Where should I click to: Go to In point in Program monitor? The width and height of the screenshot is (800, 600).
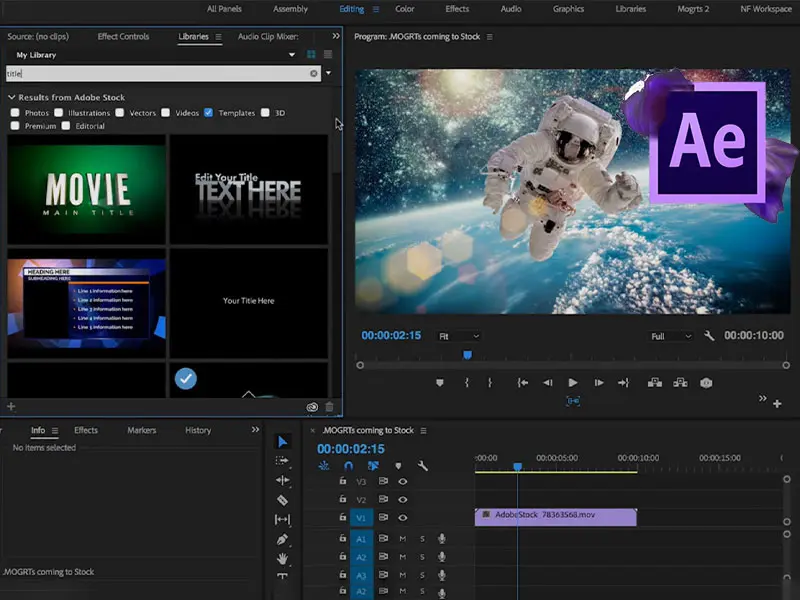pyautogui.click(x=522, y=383)
